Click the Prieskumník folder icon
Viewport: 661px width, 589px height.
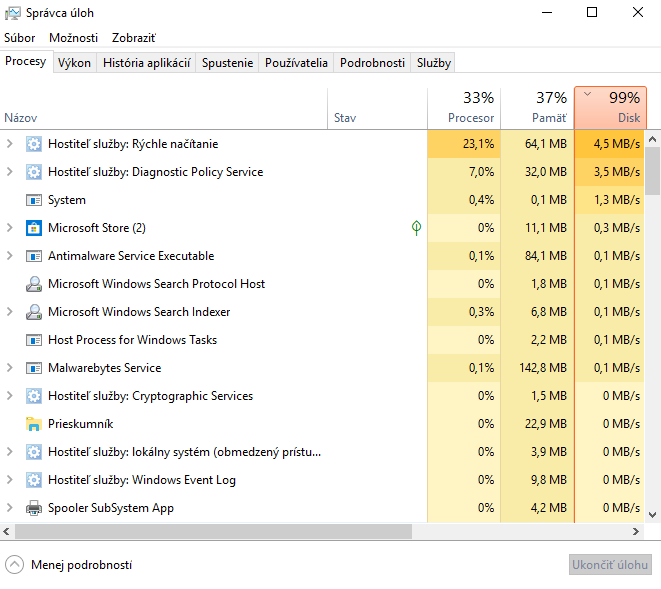click(34, 424)
